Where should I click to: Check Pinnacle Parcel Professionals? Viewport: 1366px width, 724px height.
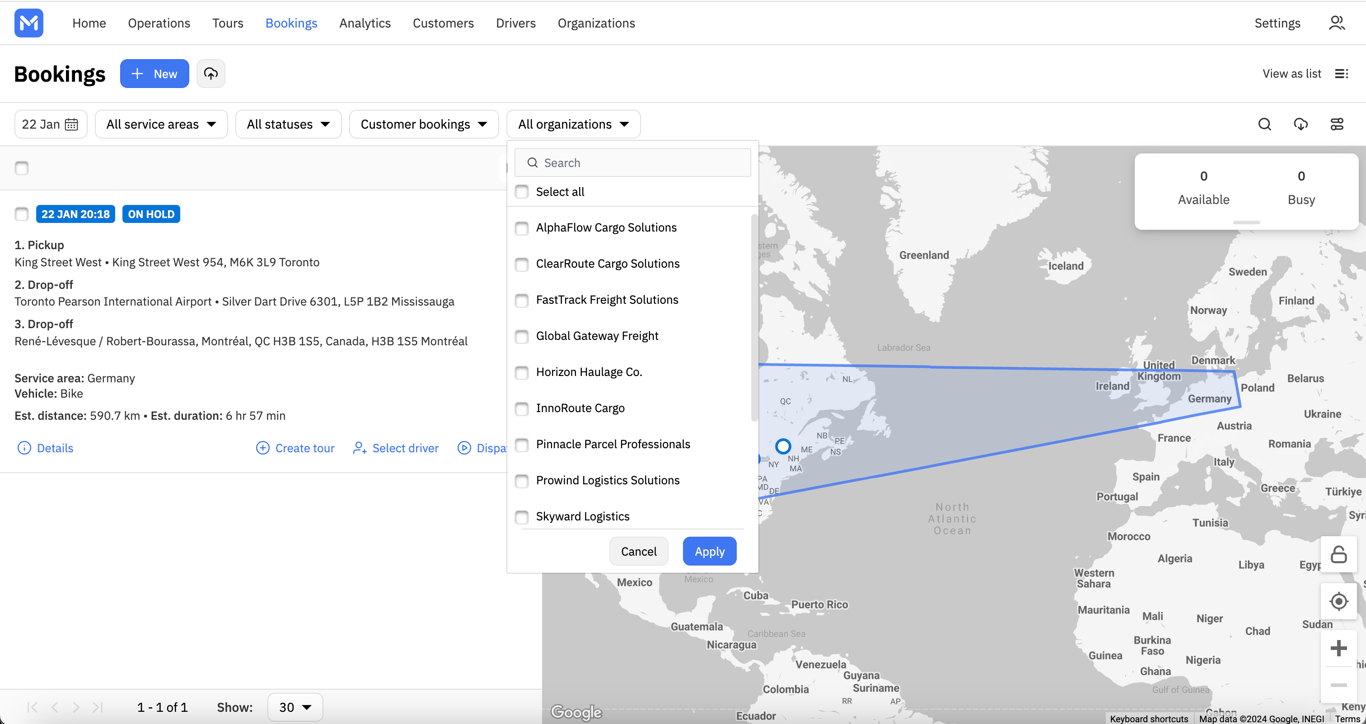pos(522,444)
